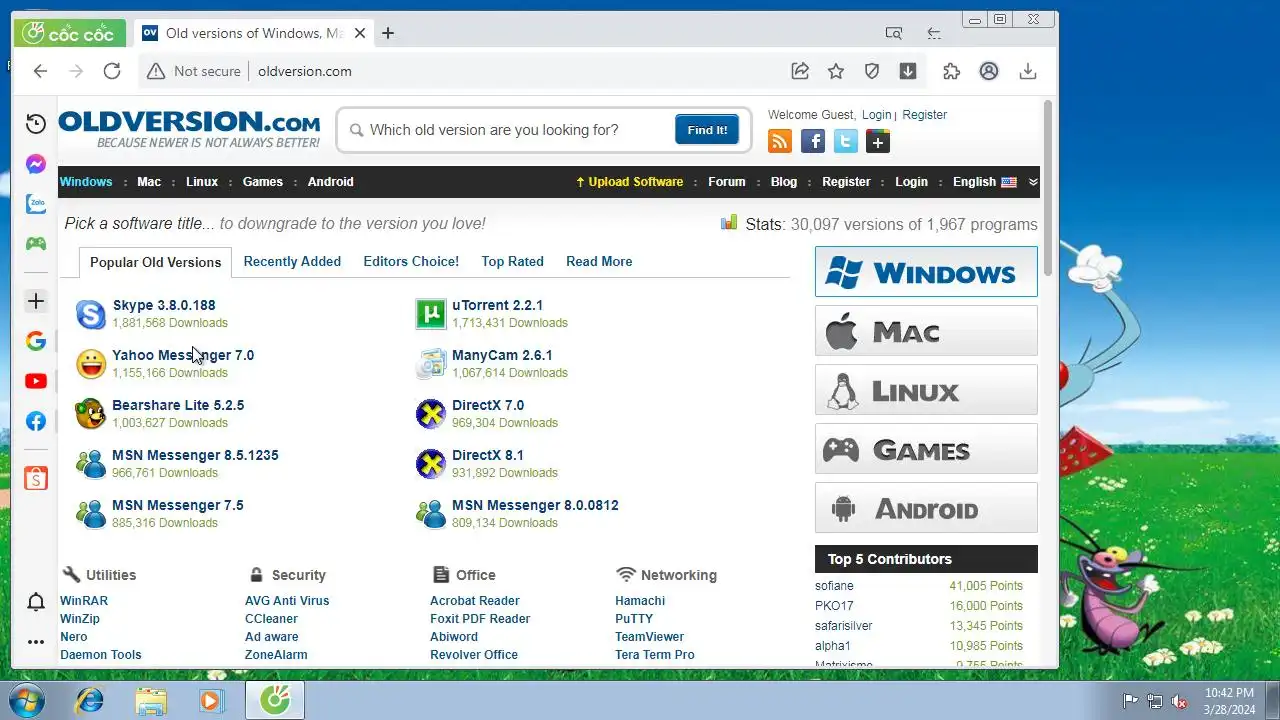Open sidebar notifications bell
The height and width of the screenshot is (720, 1280).
click(x=36, y=602)
